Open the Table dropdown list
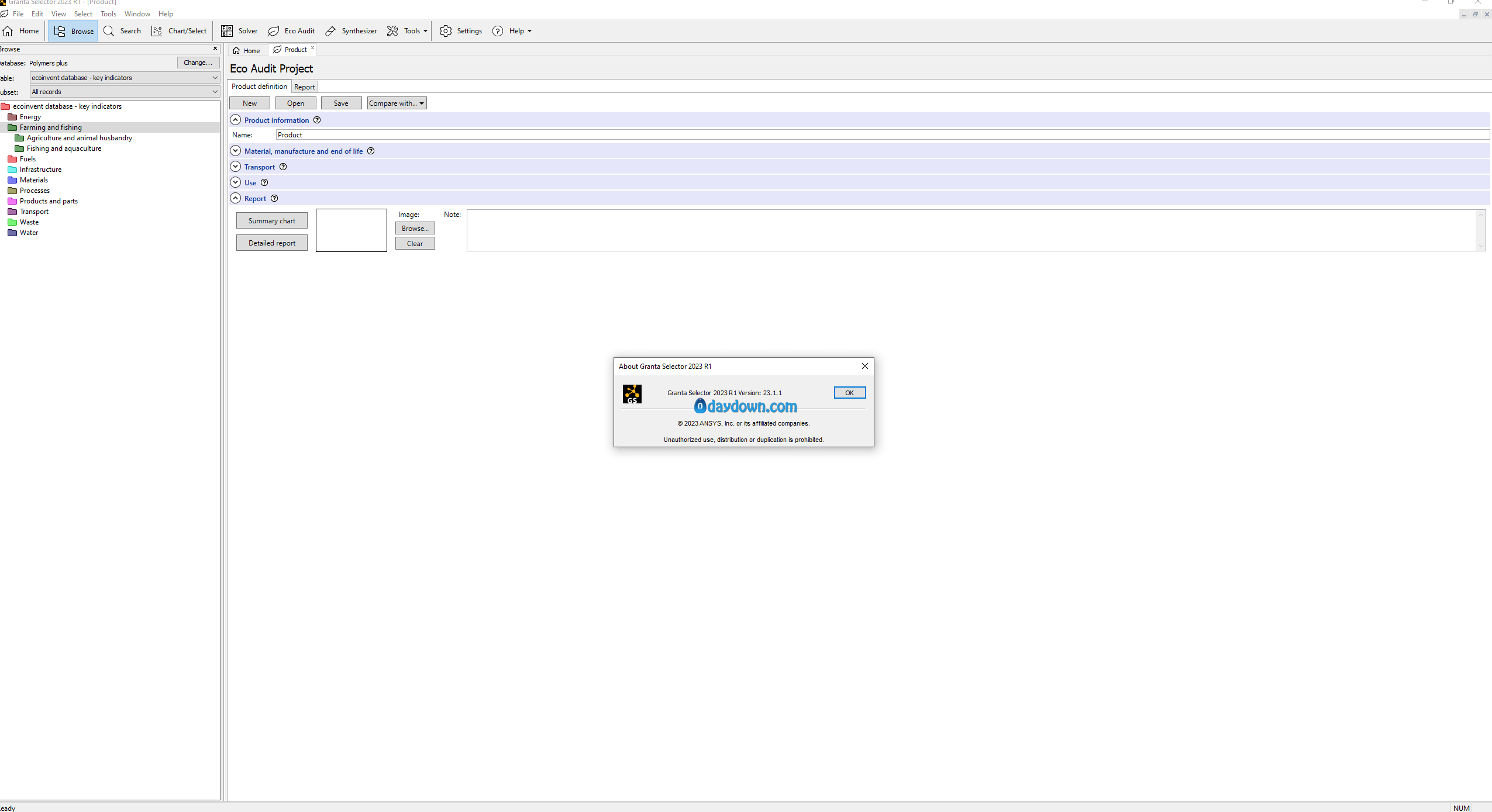 click(125, 78)
